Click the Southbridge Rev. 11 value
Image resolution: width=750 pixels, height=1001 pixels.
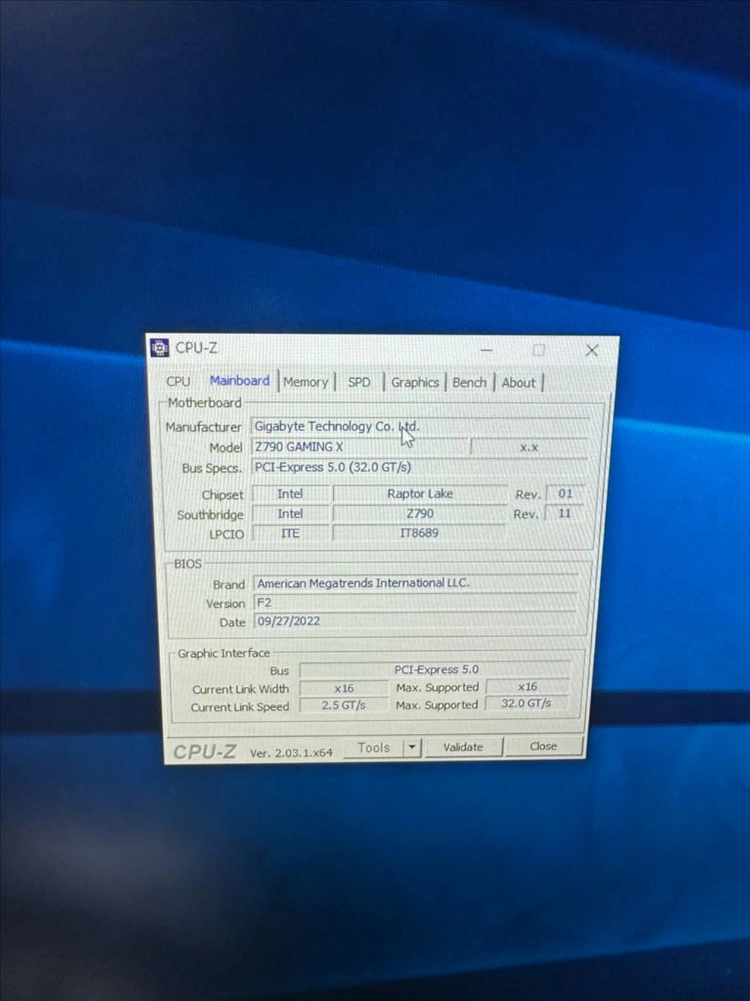click(x=564, y=513)
